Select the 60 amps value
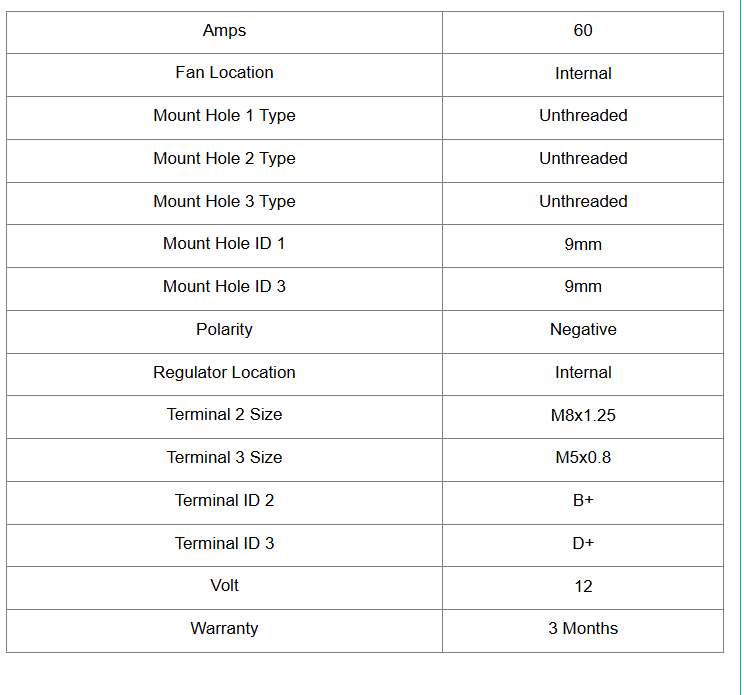The image size is (744, 695). click(583, 31)
